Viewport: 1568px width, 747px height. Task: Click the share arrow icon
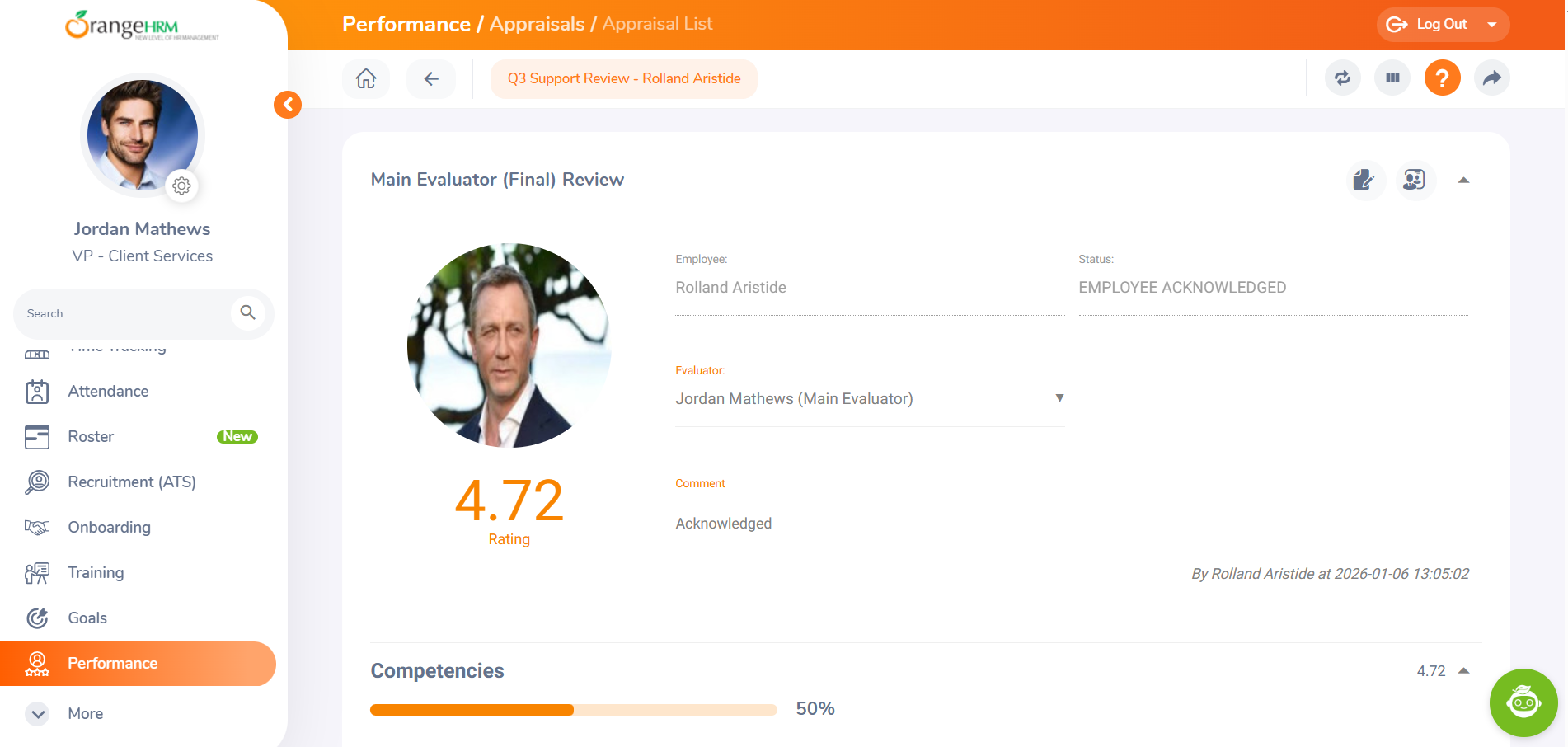[1491, 78]
